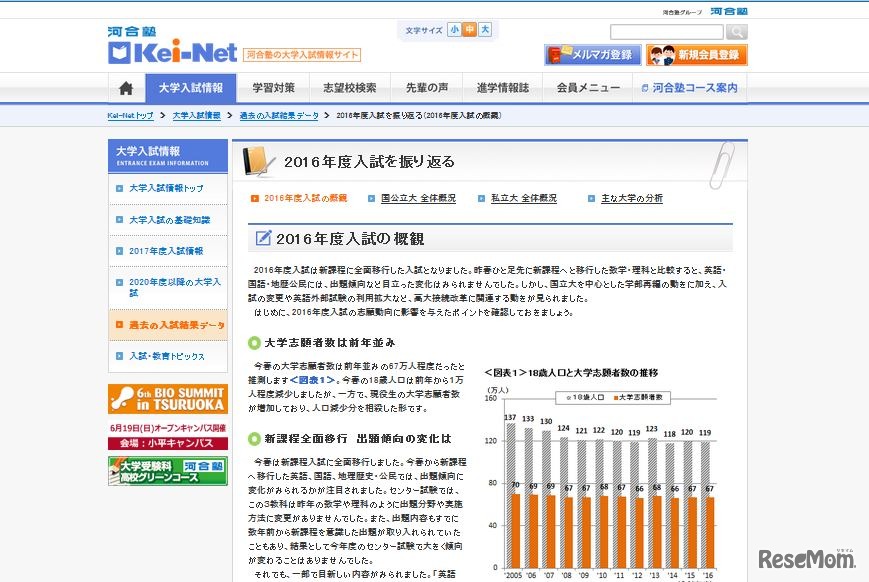This screenshot has height=582, width=869.
Task: Click 2020年度以降の大学入試 in sidebar
Action: (173, 288)
